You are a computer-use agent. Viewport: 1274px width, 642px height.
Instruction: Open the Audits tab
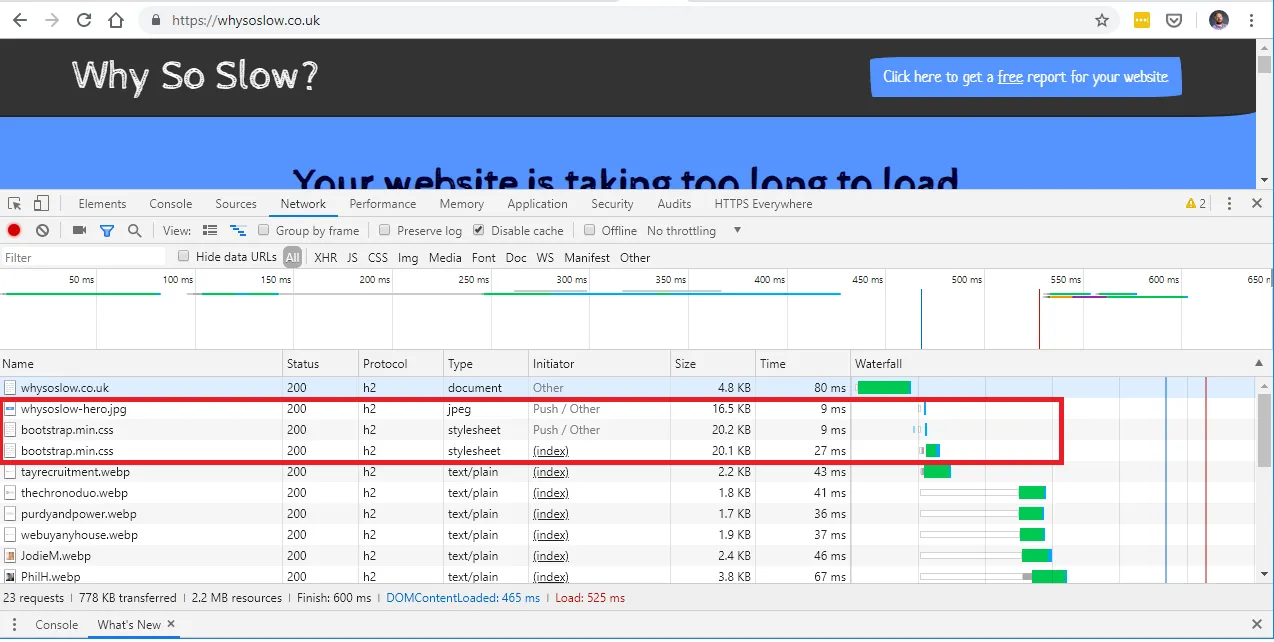click(x=674, y=204)
